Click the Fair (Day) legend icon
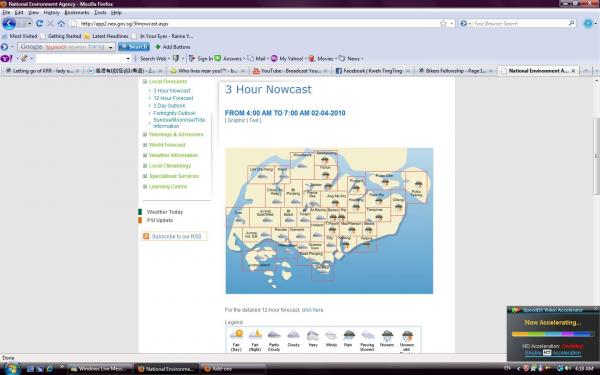Screen dimensions: 600x375 (x=236, y=335)
